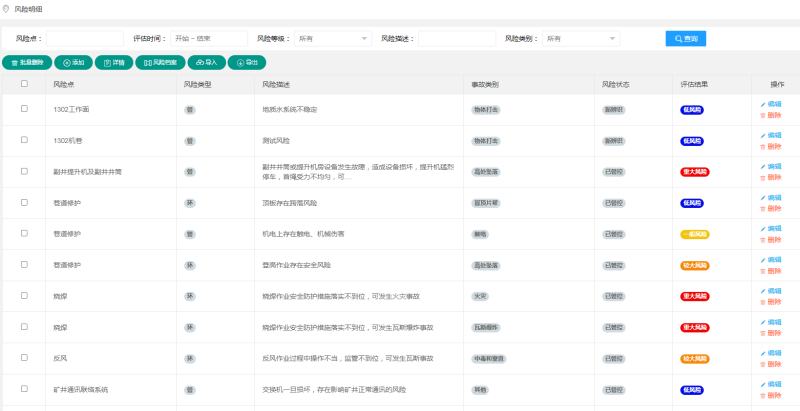Click the 瓦斯爆炸 accident tag

486,327
